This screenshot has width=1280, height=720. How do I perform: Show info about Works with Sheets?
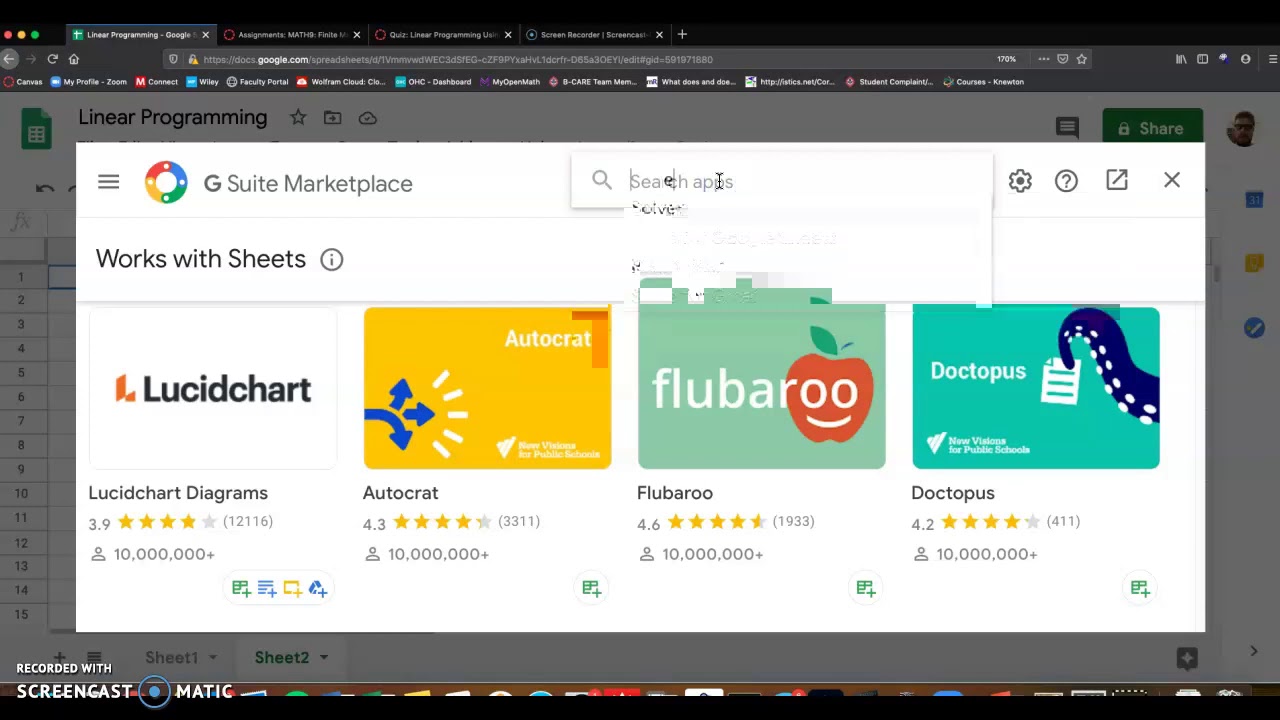coord(331,260)
